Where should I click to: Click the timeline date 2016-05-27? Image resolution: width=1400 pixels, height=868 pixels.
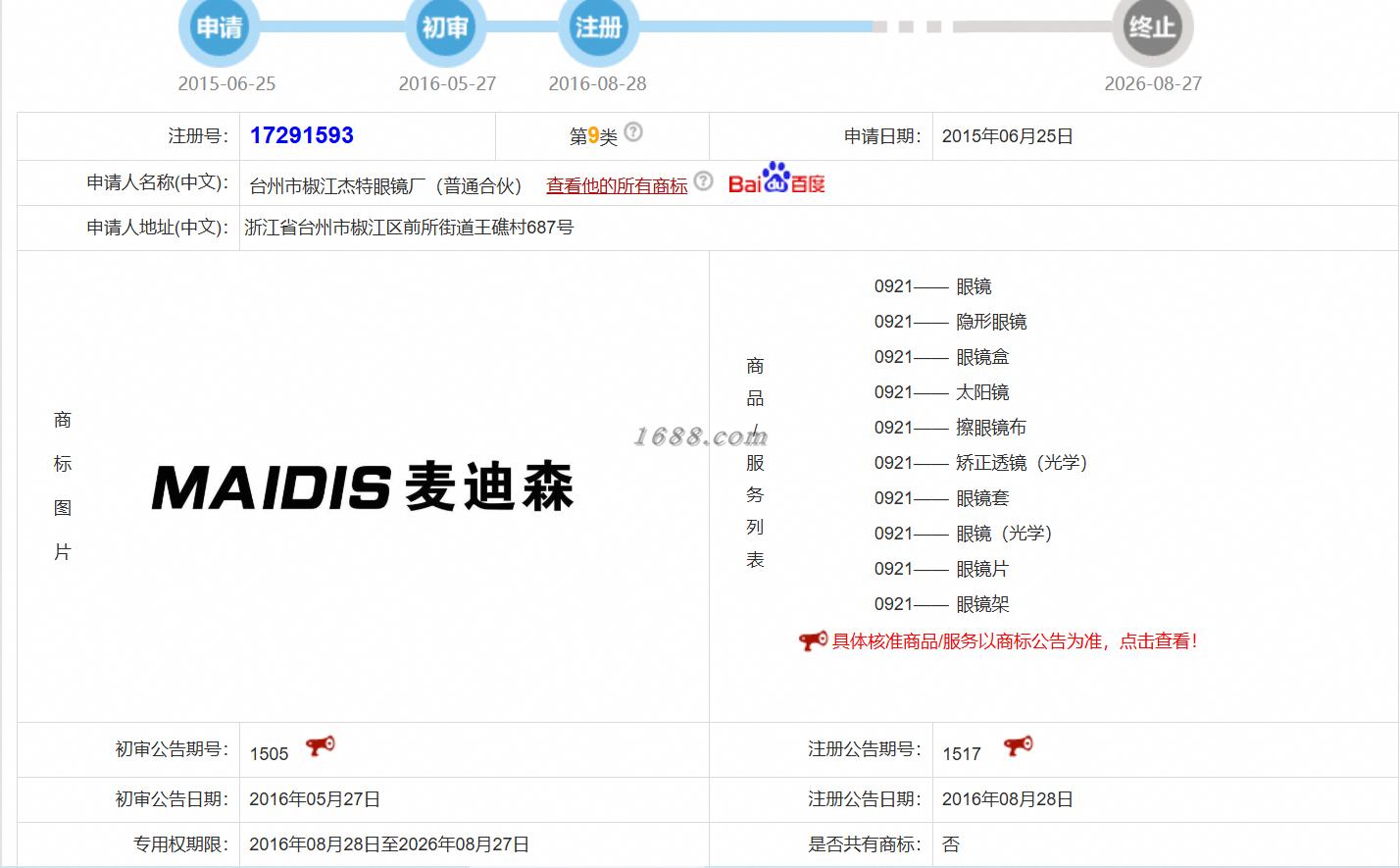point(447,83)
